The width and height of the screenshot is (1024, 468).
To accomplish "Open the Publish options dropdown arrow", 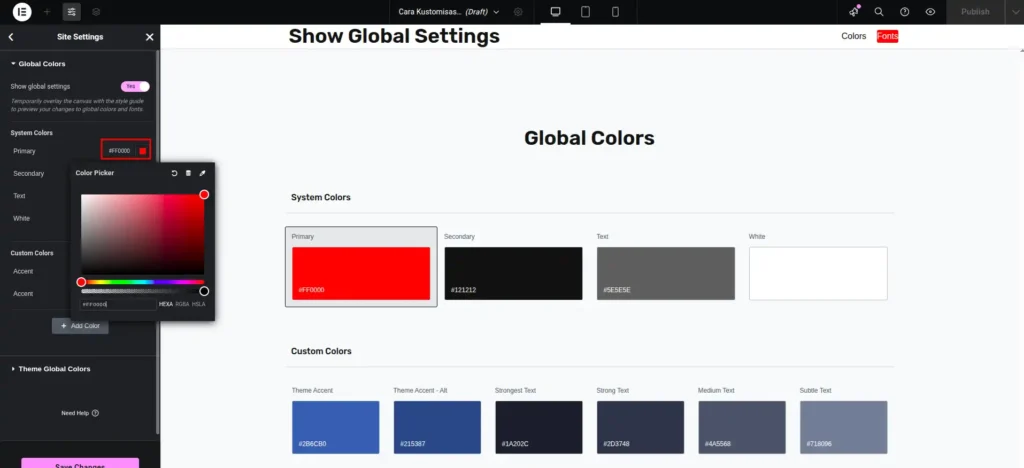I will pos(1014,12).
